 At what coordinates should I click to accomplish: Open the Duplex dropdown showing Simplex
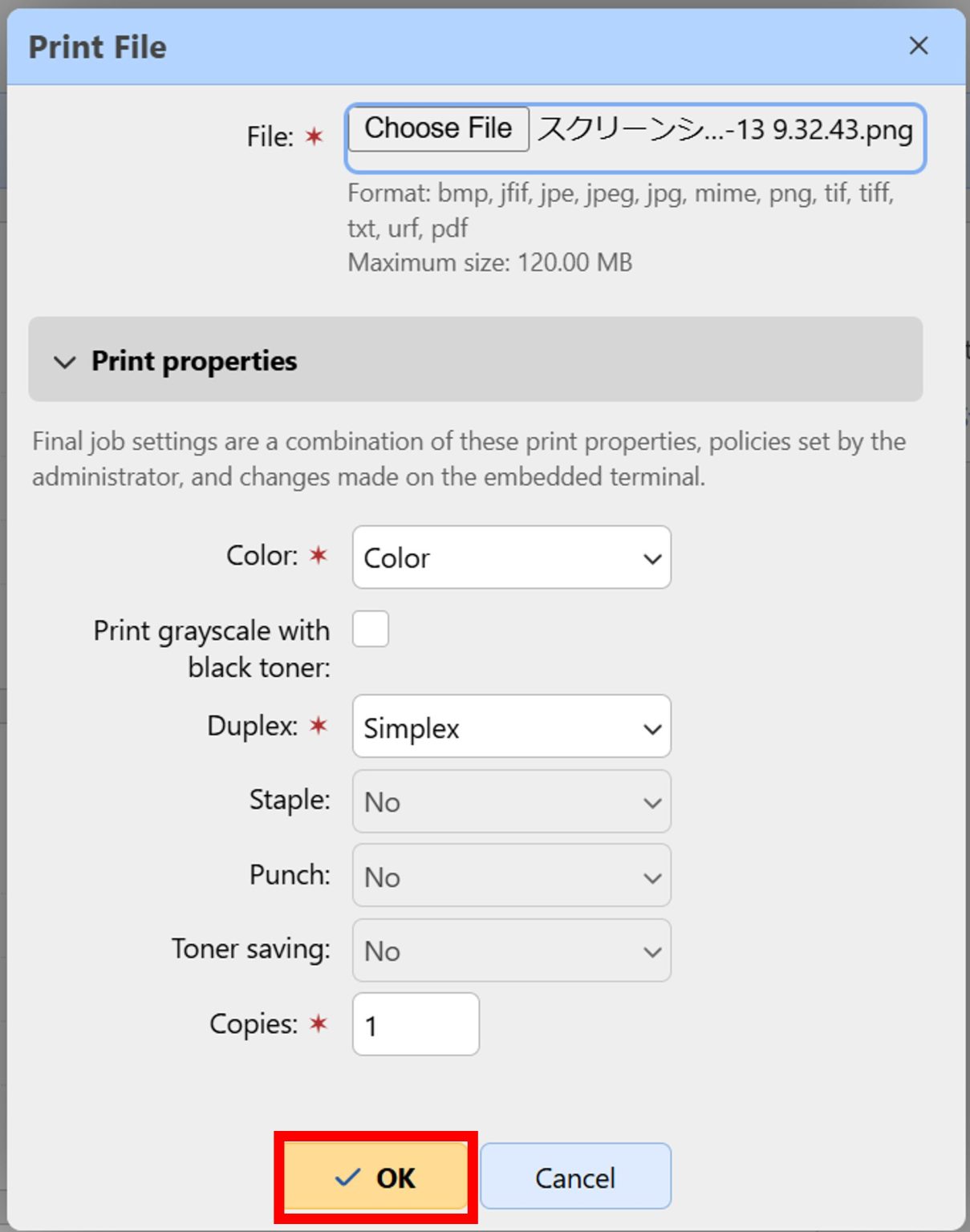click(x=511, y=727)
